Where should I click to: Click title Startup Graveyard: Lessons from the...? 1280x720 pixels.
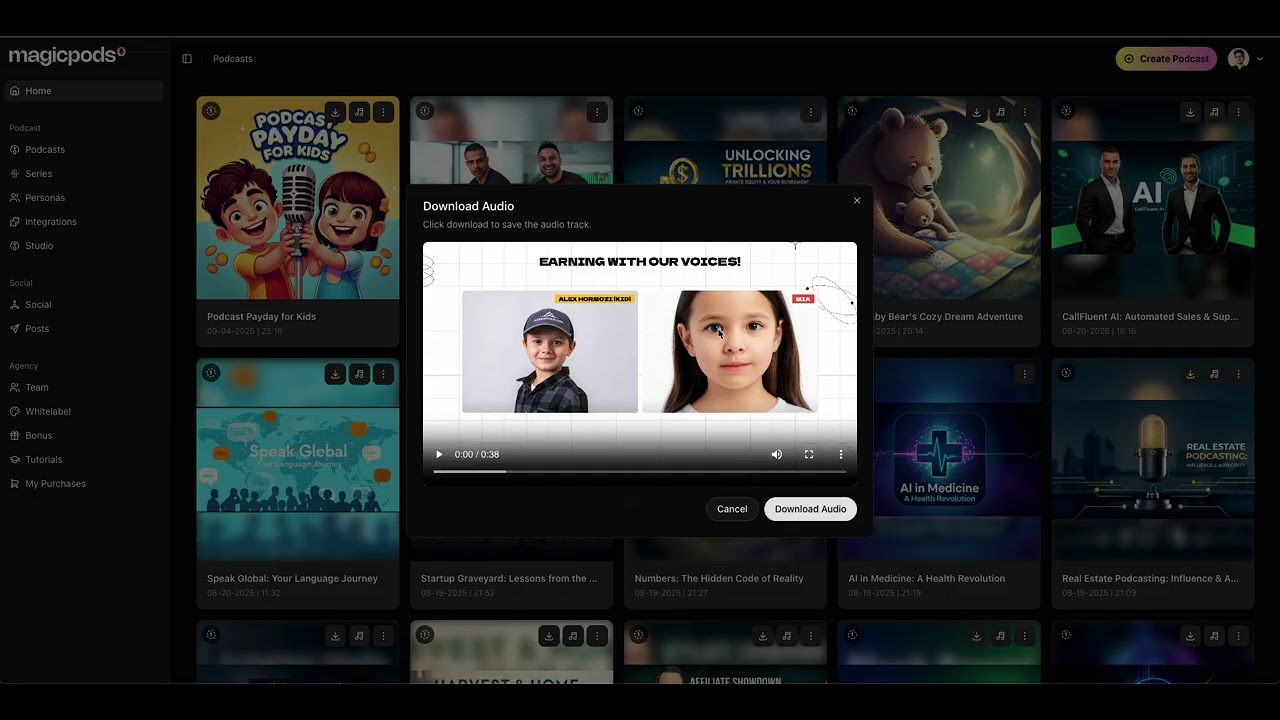tap(509, 579)
